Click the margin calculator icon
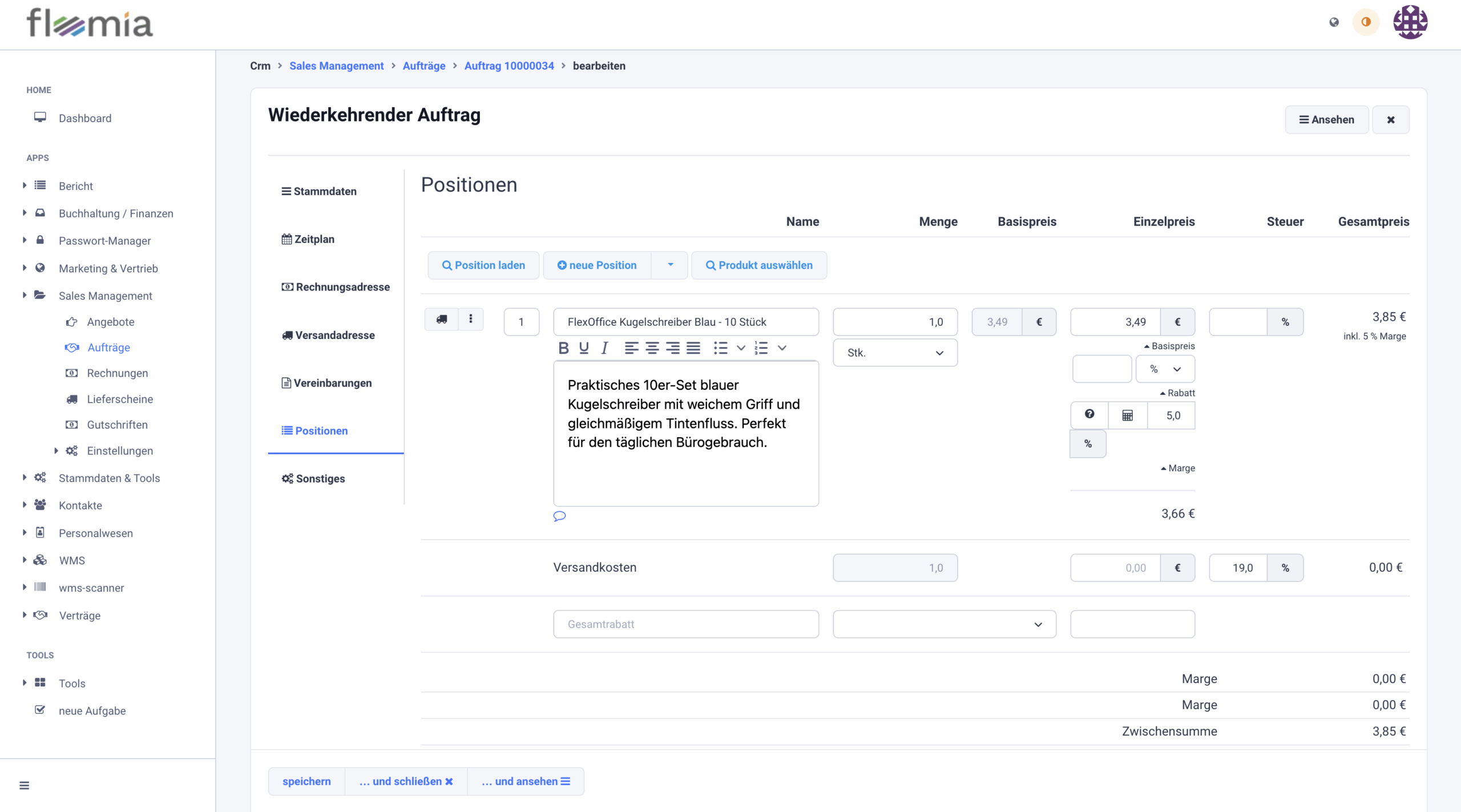 click(1127, 415)
